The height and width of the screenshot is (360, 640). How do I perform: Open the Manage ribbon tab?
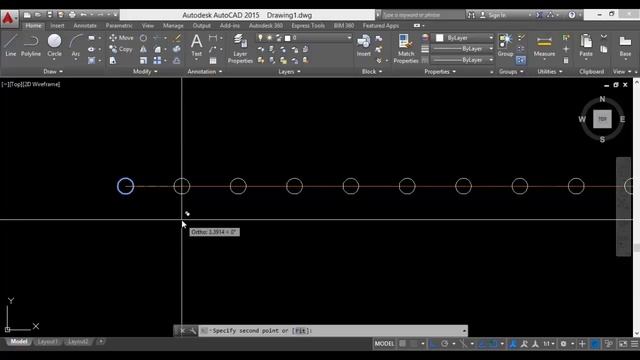click(x=173, y=26)
